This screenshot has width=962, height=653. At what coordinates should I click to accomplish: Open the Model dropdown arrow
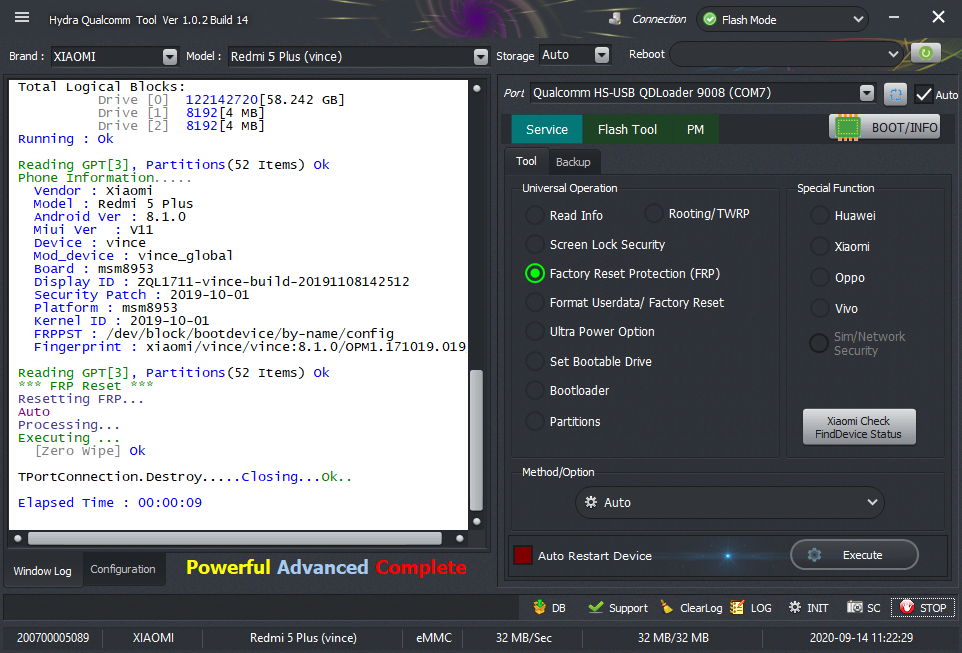(x=481, y=56)
